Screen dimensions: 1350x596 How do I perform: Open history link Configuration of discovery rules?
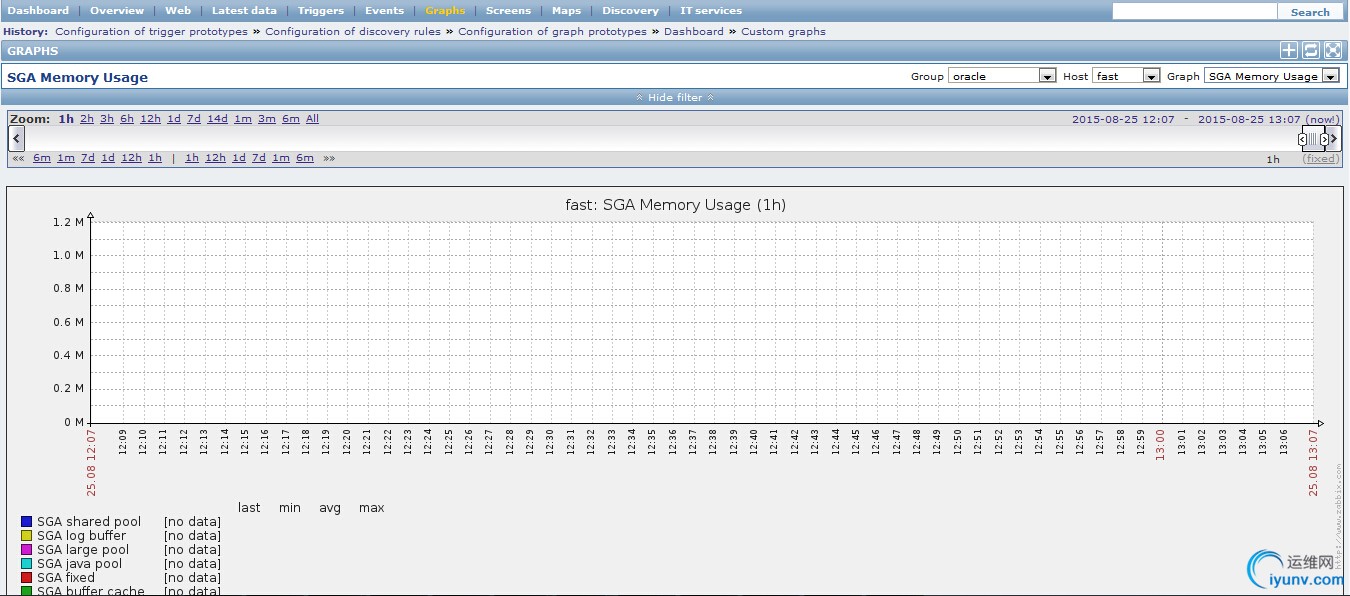[353, 31]
